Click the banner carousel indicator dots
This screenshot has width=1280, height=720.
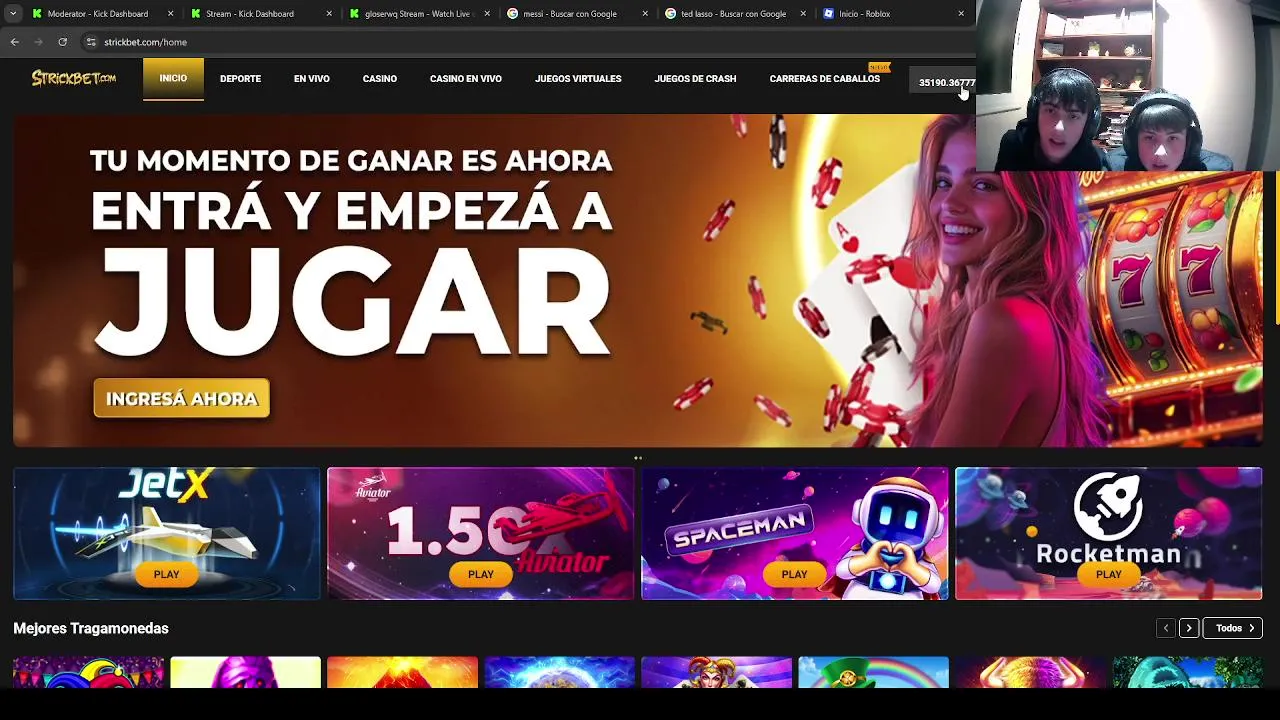[x=638, y=458]
